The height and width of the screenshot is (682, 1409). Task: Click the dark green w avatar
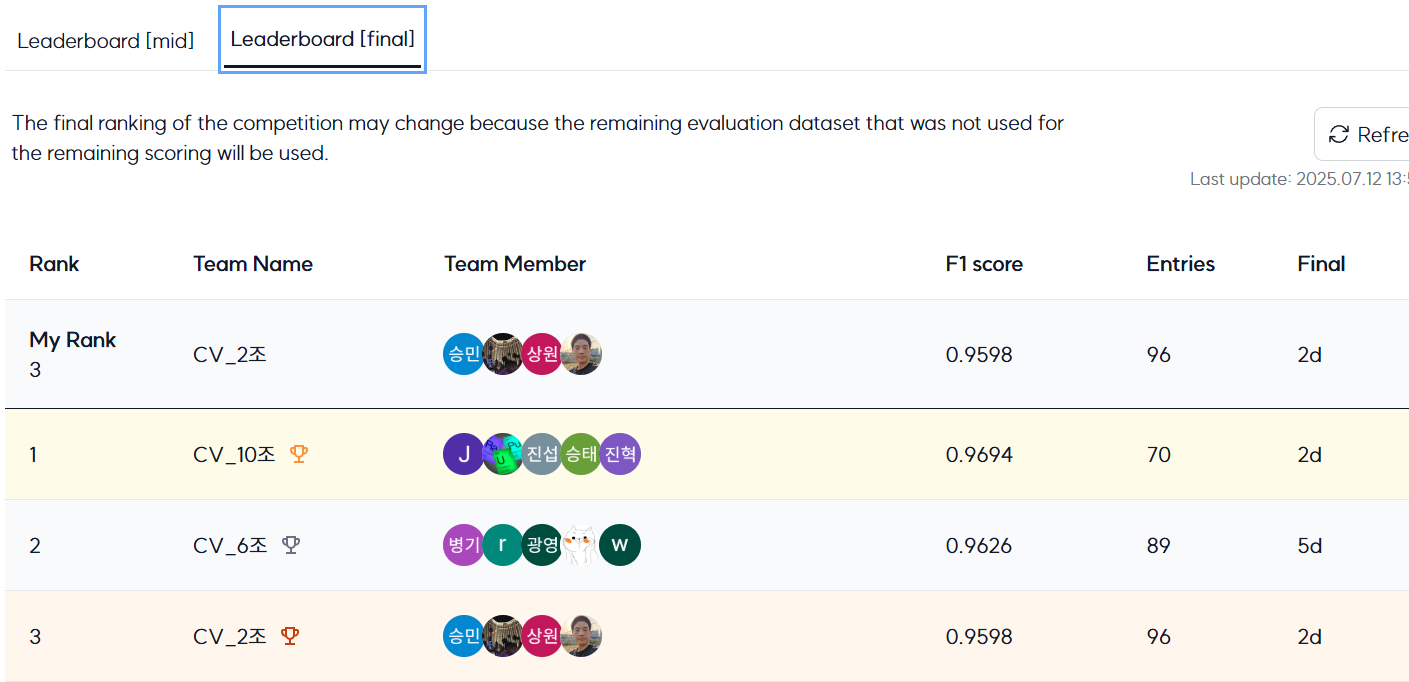click(x=620, y=545)
